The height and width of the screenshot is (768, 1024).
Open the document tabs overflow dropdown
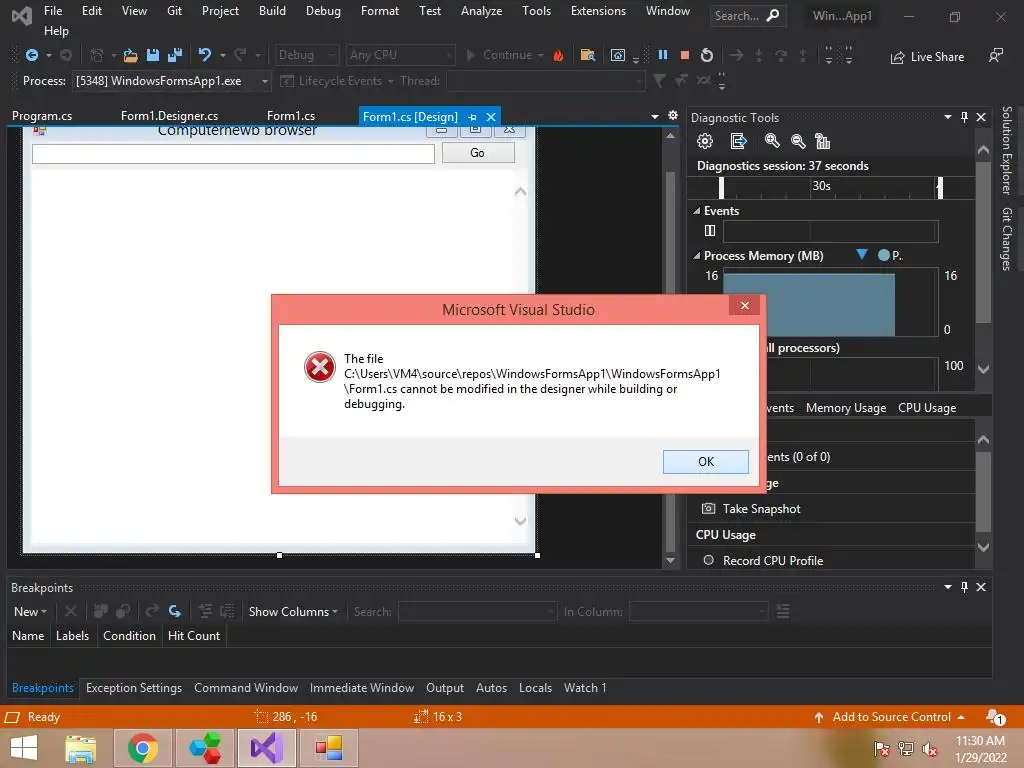[655, 116]
